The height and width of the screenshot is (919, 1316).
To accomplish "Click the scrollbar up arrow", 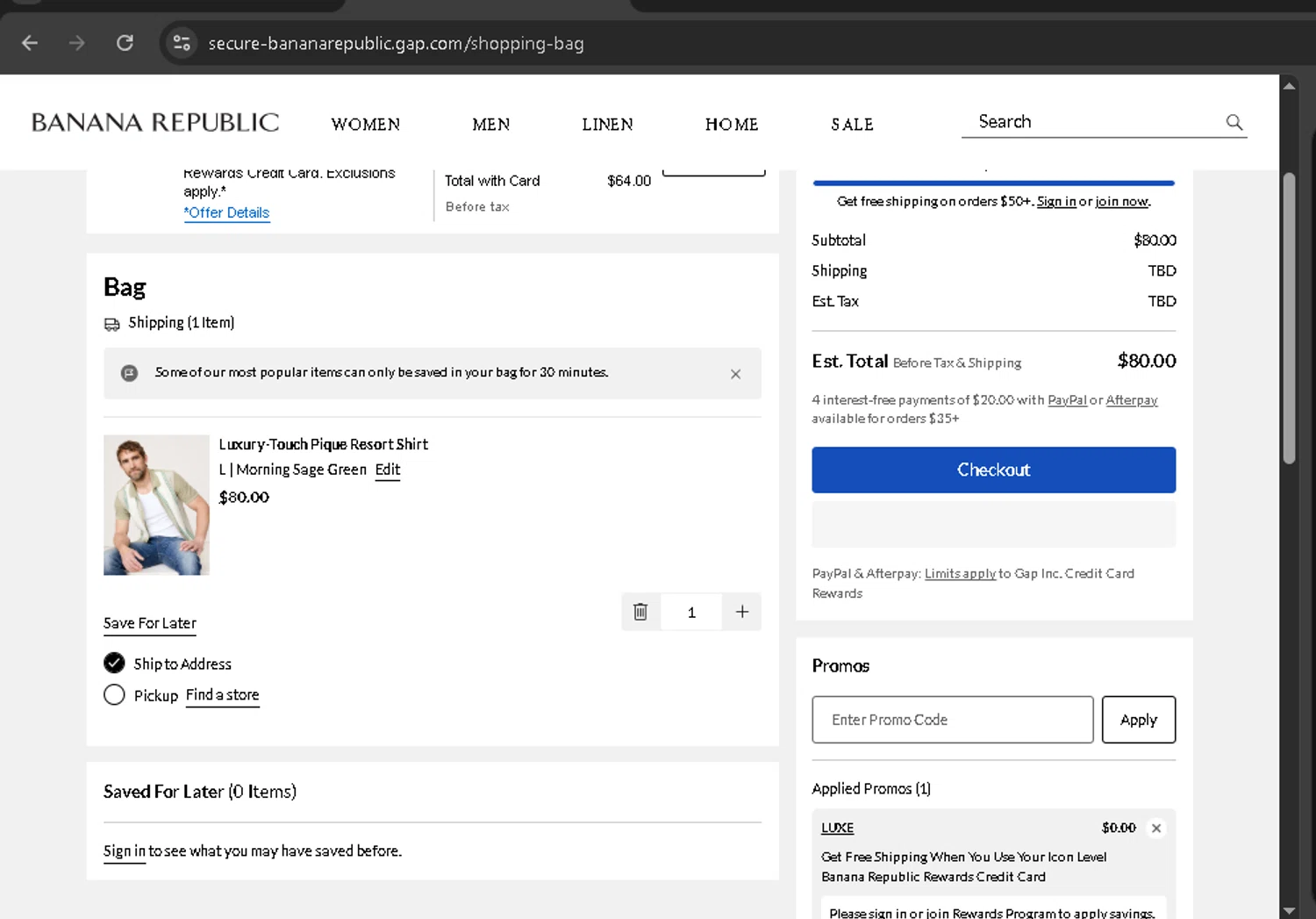I will [x=1289, y=85].
